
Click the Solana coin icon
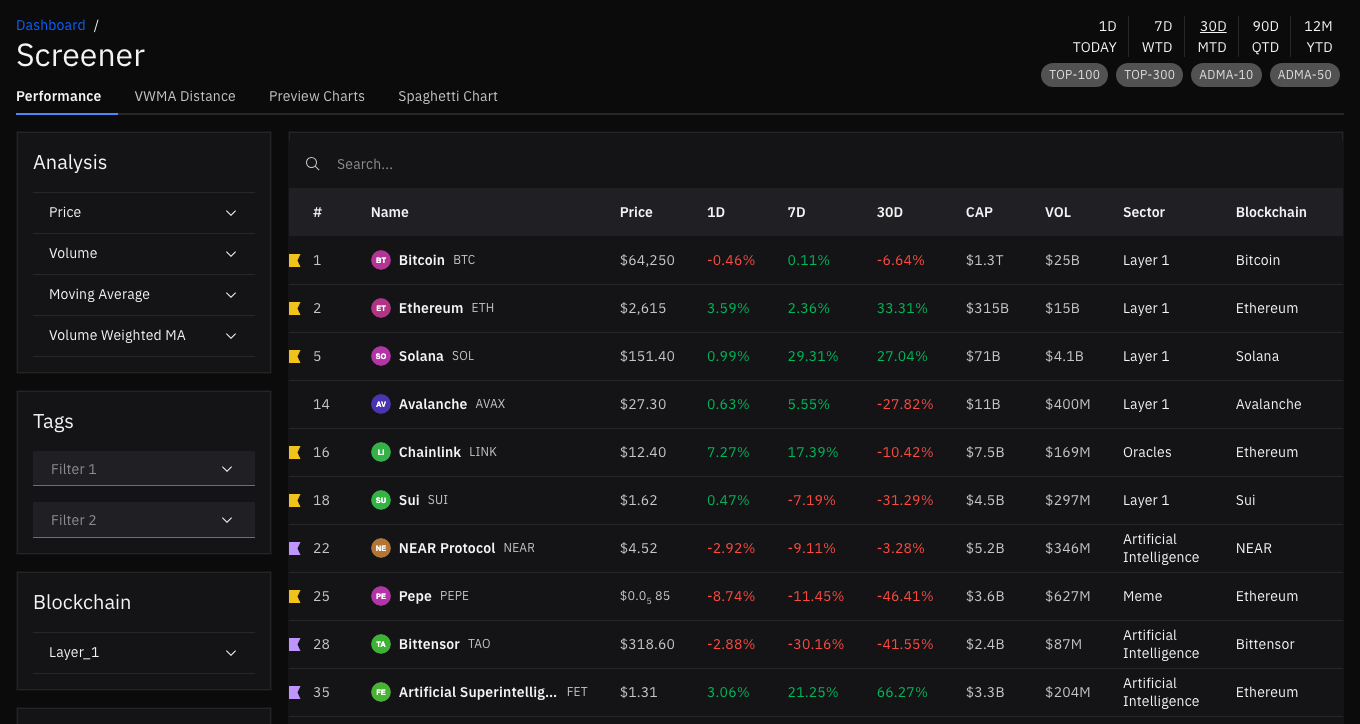click(x=380, y=356)
